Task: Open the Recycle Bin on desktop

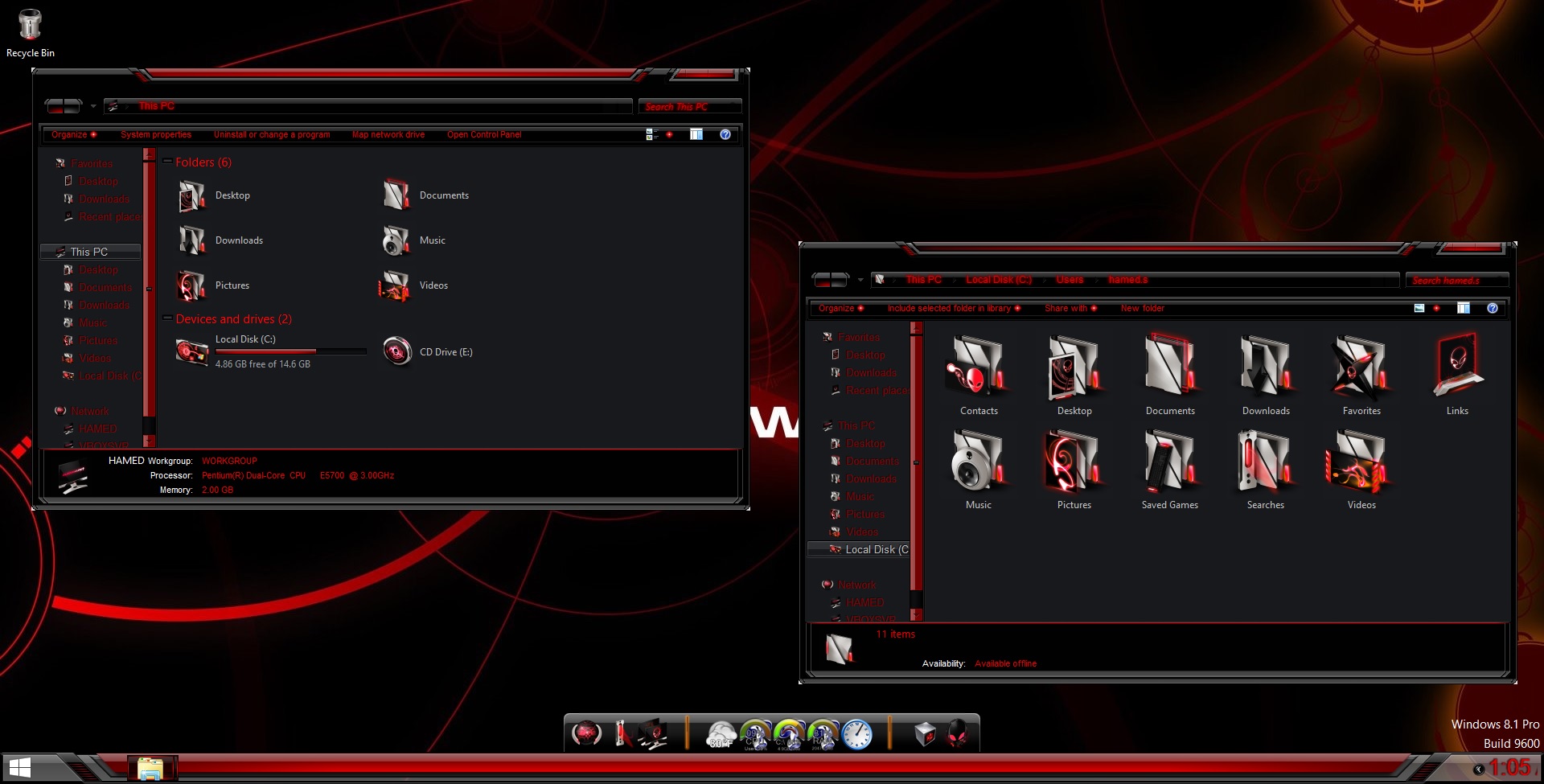Action: 30,26
